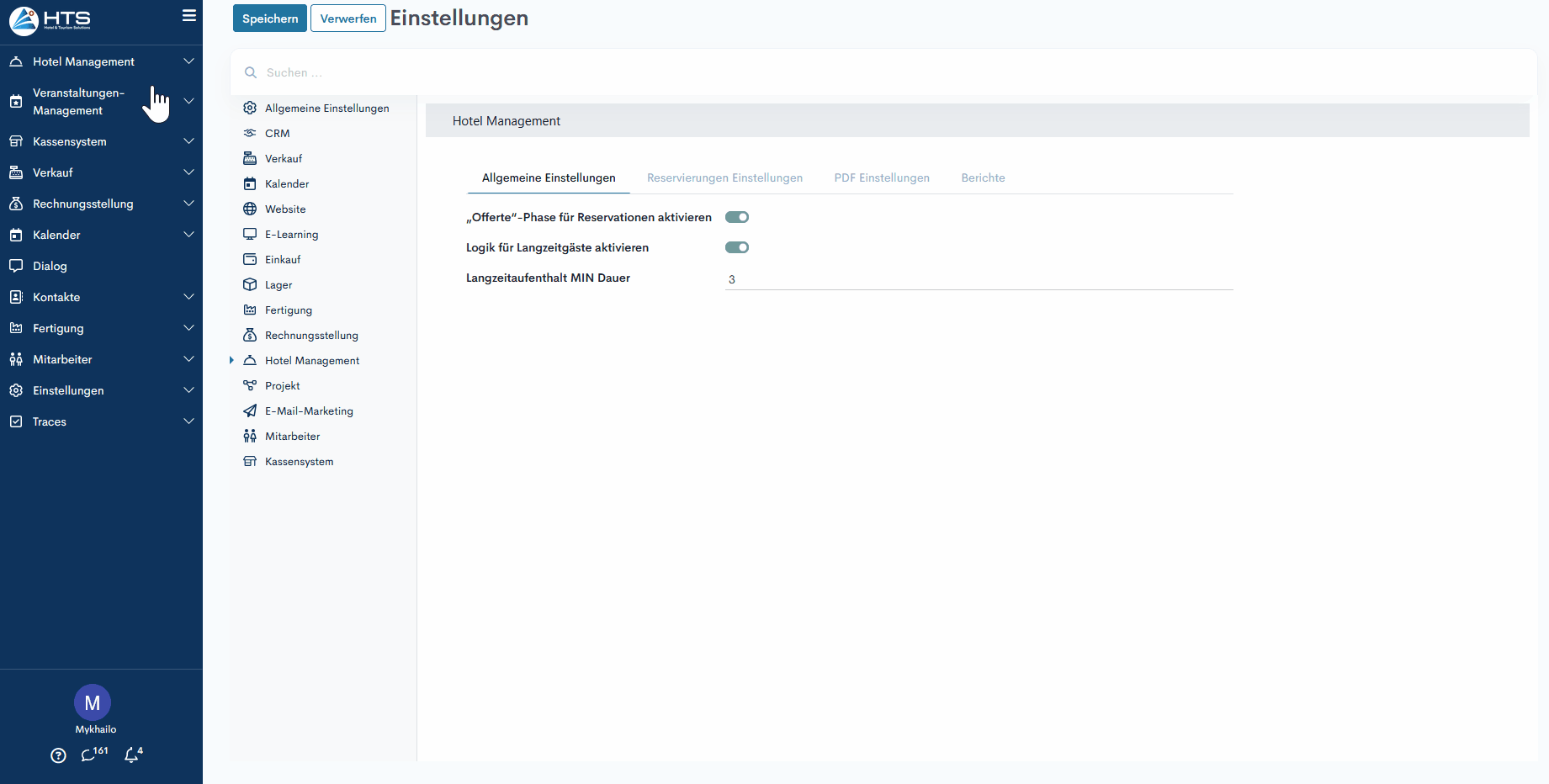1549x784 pixels.
Task: Open the notifications bell icon
Action: [x=131, y=755]
